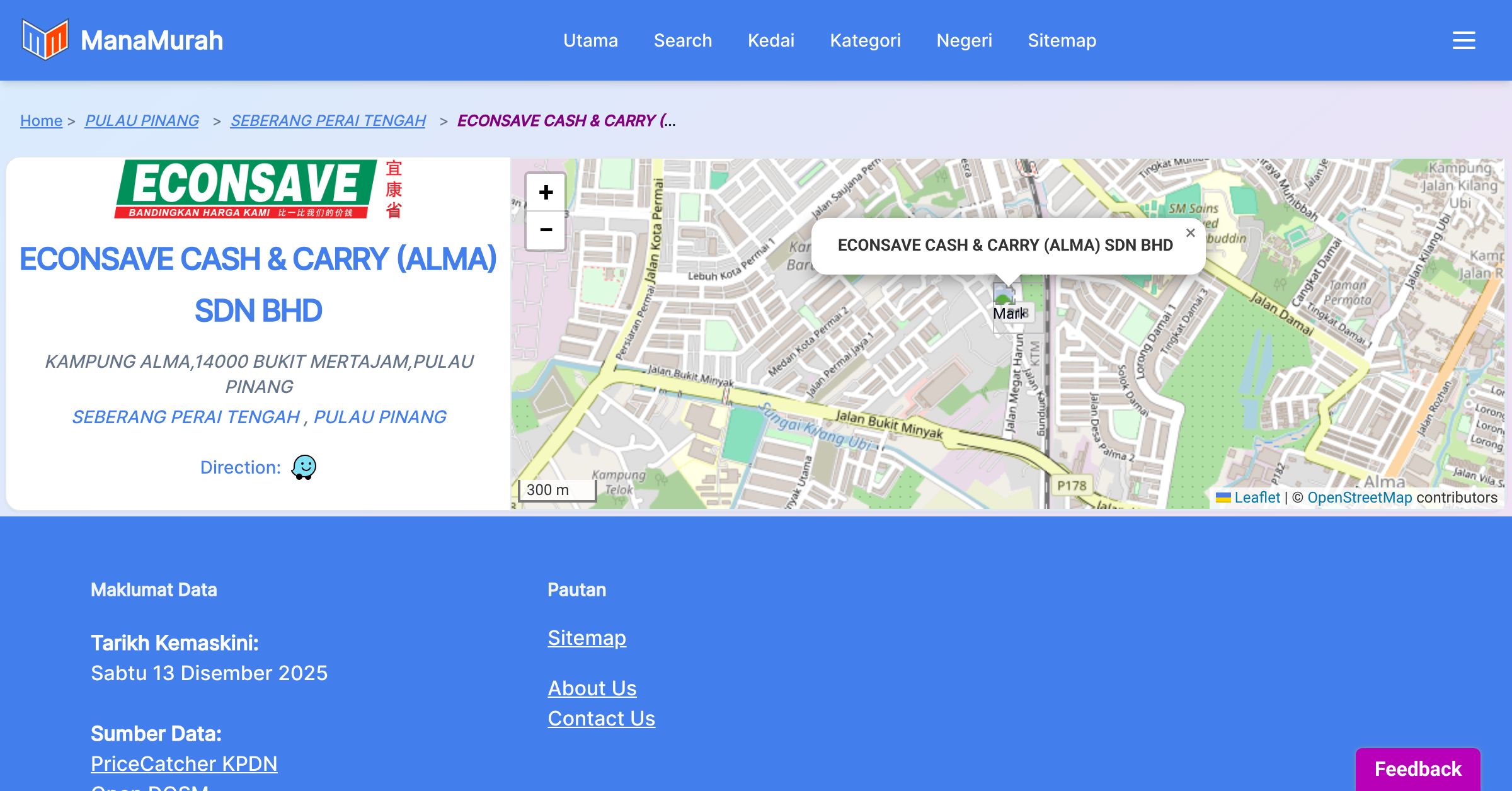Open Waze directions icon
The height and width of the screenshot is (791, 1512).
coord(304,467)
